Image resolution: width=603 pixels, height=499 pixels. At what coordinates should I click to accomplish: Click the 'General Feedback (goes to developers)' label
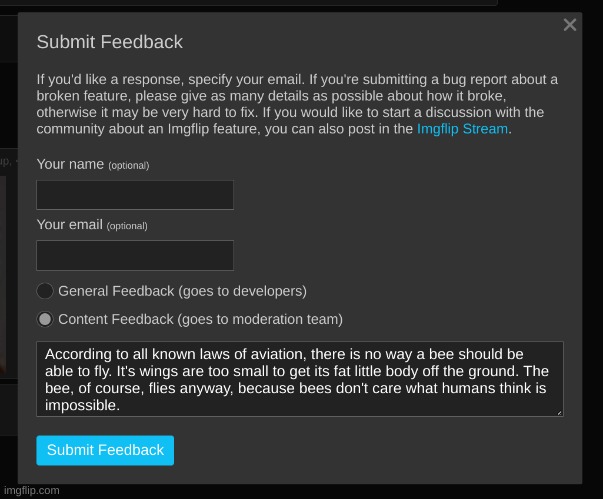pyautogui.click(x=182, y=291)
